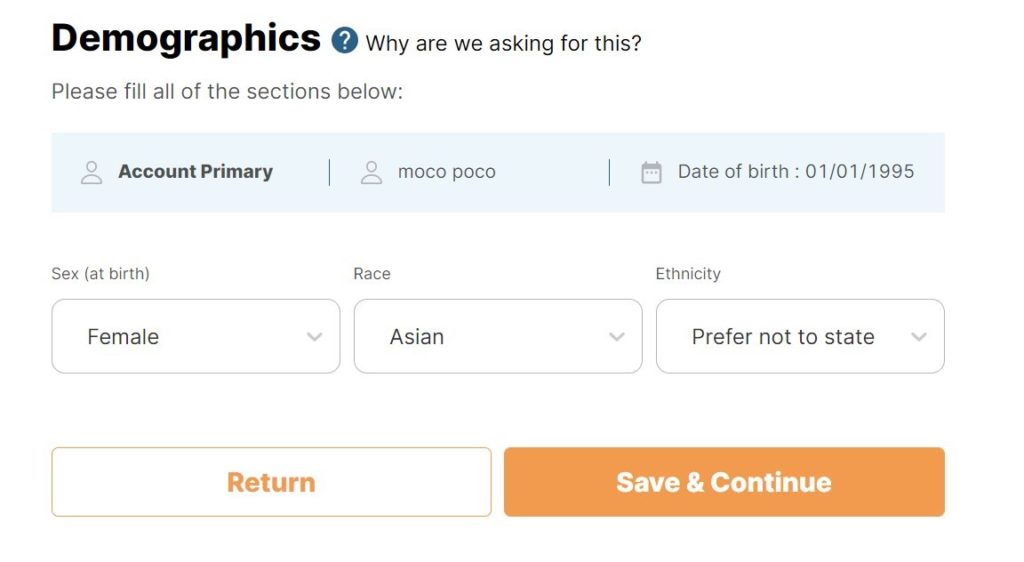Click the blue question mark help icon
Screen dimensions: 1024x562
pyautogui.click(x=345, y=41)
